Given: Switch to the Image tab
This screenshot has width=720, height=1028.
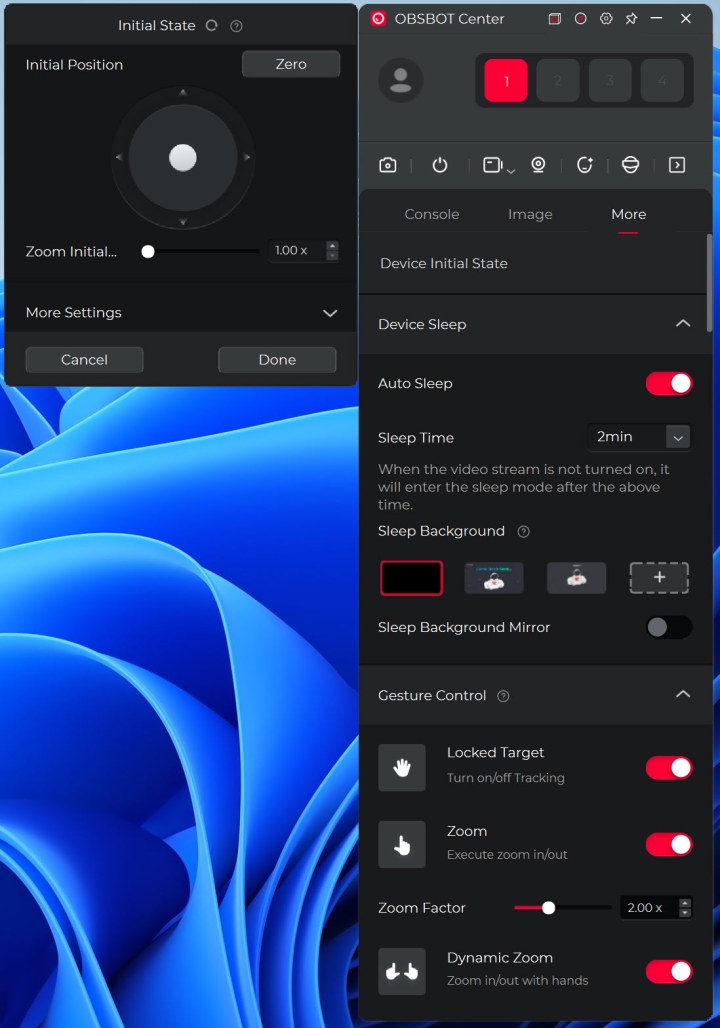Looking at the screenshot, I should click(530, 214).
